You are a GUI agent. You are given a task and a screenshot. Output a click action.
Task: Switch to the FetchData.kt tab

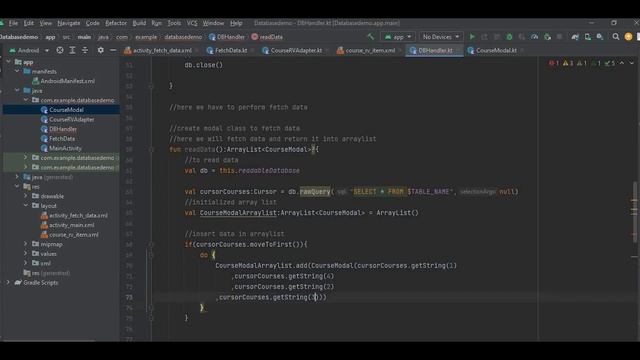coord(230,51)
